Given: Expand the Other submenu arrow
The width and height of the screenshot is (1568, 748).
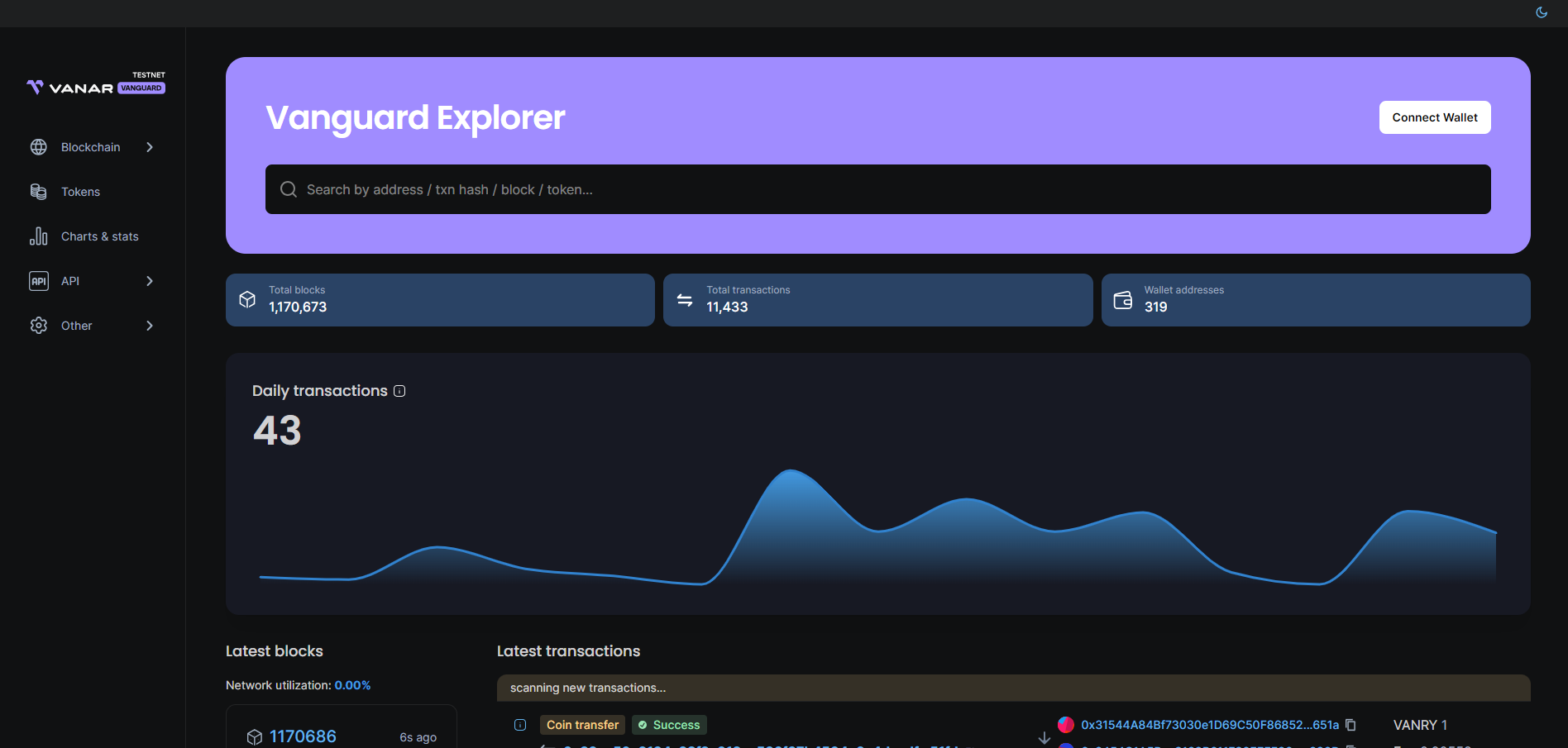Looking at the screenshot, I should pyautogui.click(x=150, y=326).
